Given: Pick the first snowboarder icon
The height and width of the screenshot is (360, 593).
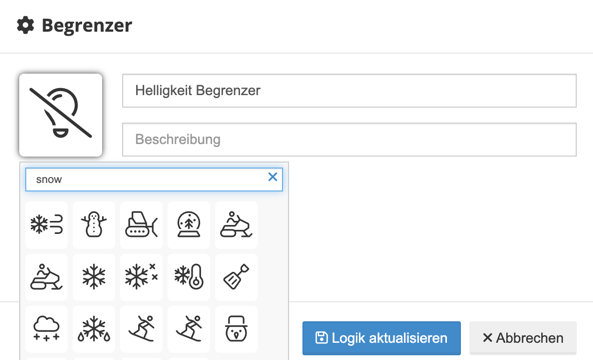Looking at the screenshot, I should pyautogui.click(x=141, y=329).
